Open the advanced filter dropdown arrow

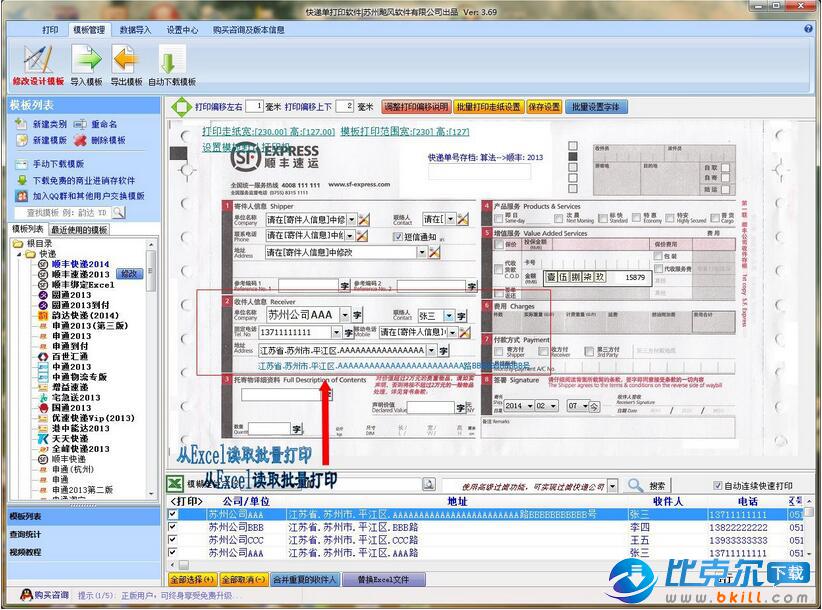coord(612,486)
